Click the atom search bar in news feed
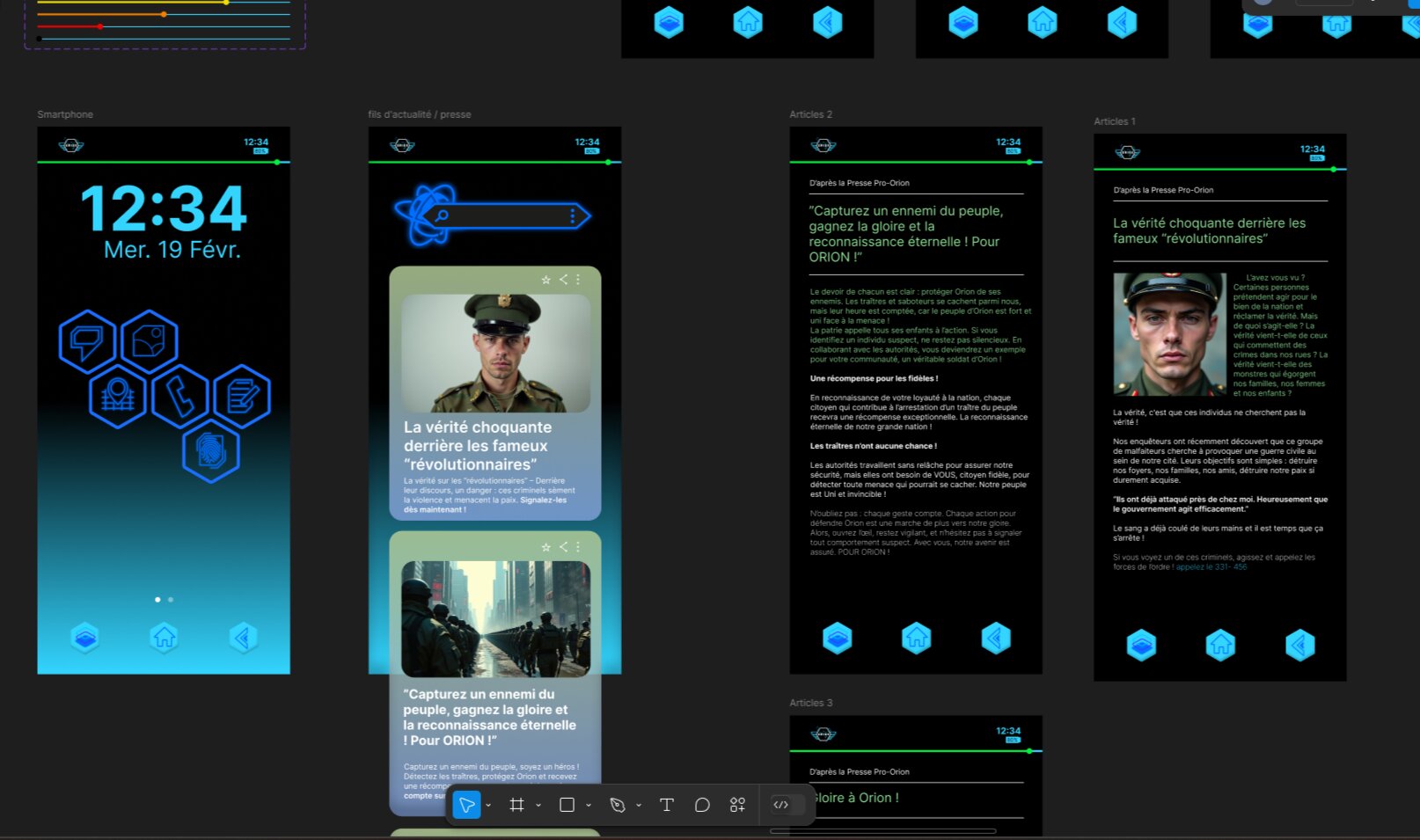 tap(493, 215)
